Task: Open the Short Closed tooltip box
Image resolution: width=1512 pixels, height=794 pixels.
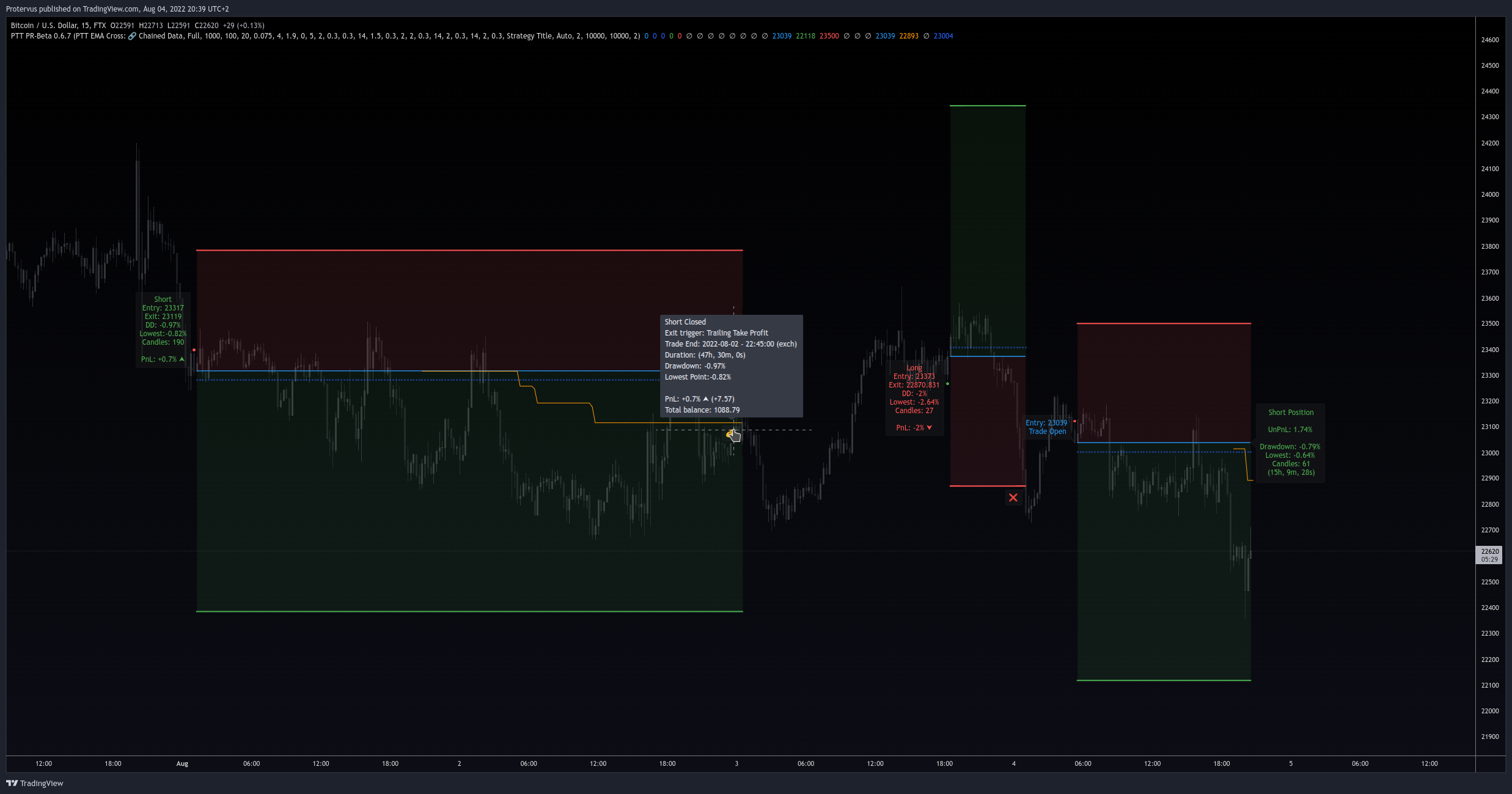Action: click(x=731, y=366)
